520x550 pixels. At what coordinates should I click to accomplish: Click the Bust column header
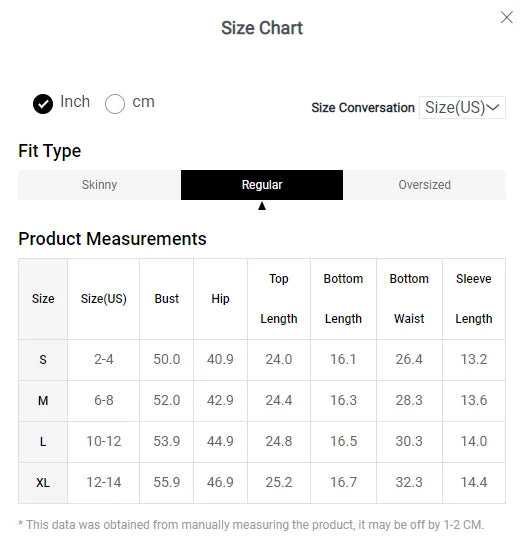[x=166, y=299]
